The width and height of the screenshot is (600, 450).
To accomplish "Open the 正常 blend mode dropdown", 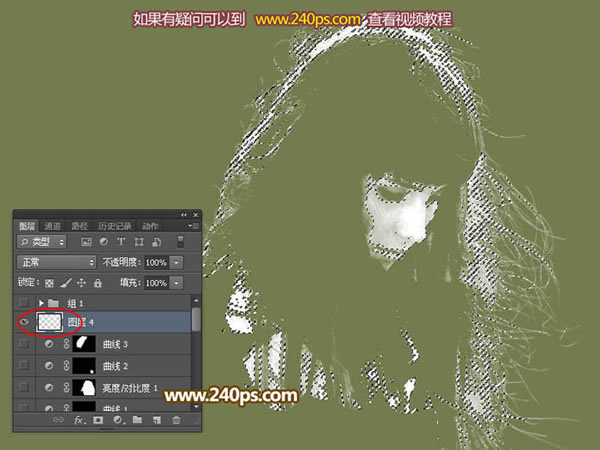I will (x=56, y=262).
